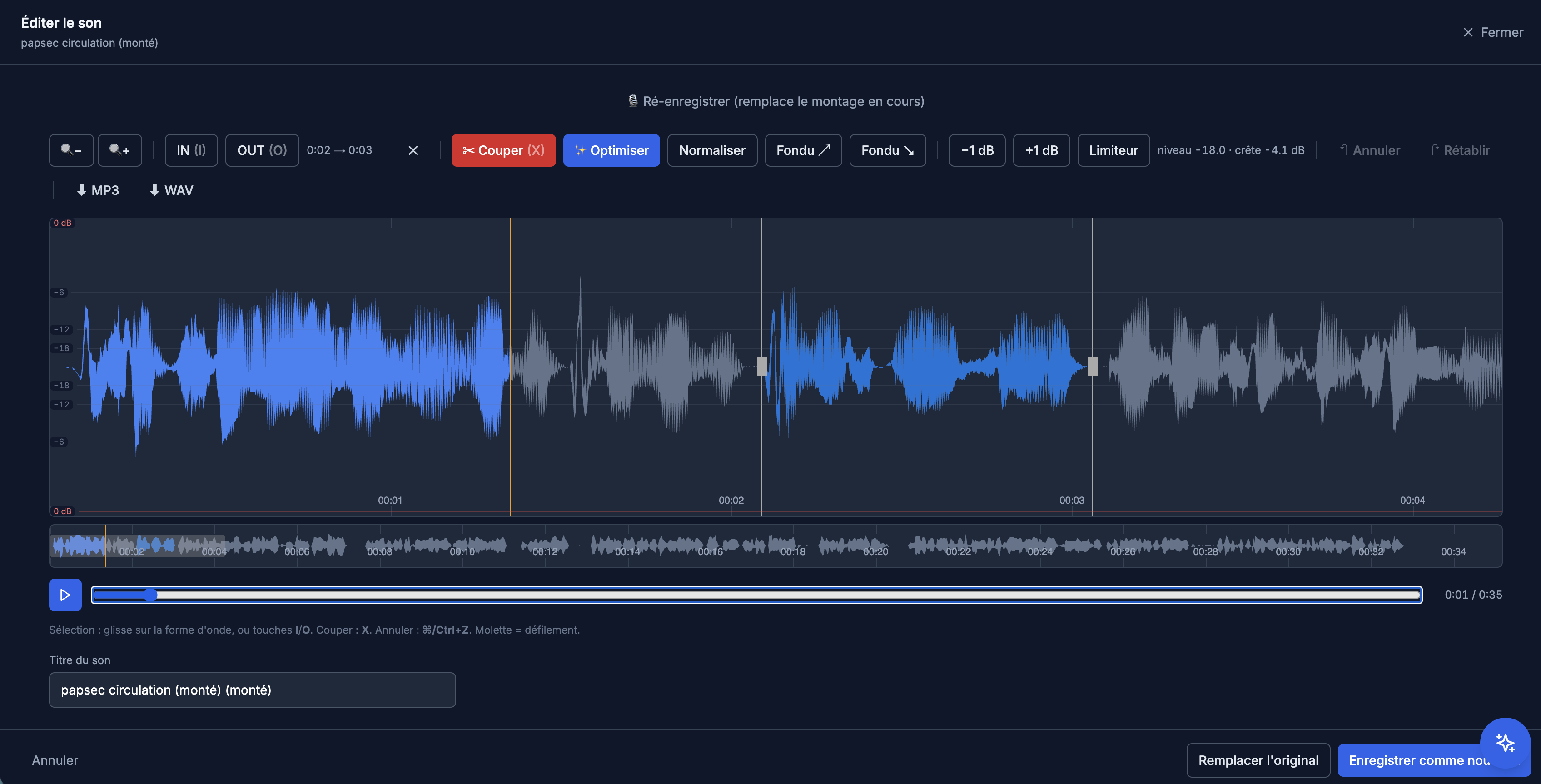Viewport: 1541px width, 784px height.
Task: Click the right selection handle on waveform
Action: 1092,366
